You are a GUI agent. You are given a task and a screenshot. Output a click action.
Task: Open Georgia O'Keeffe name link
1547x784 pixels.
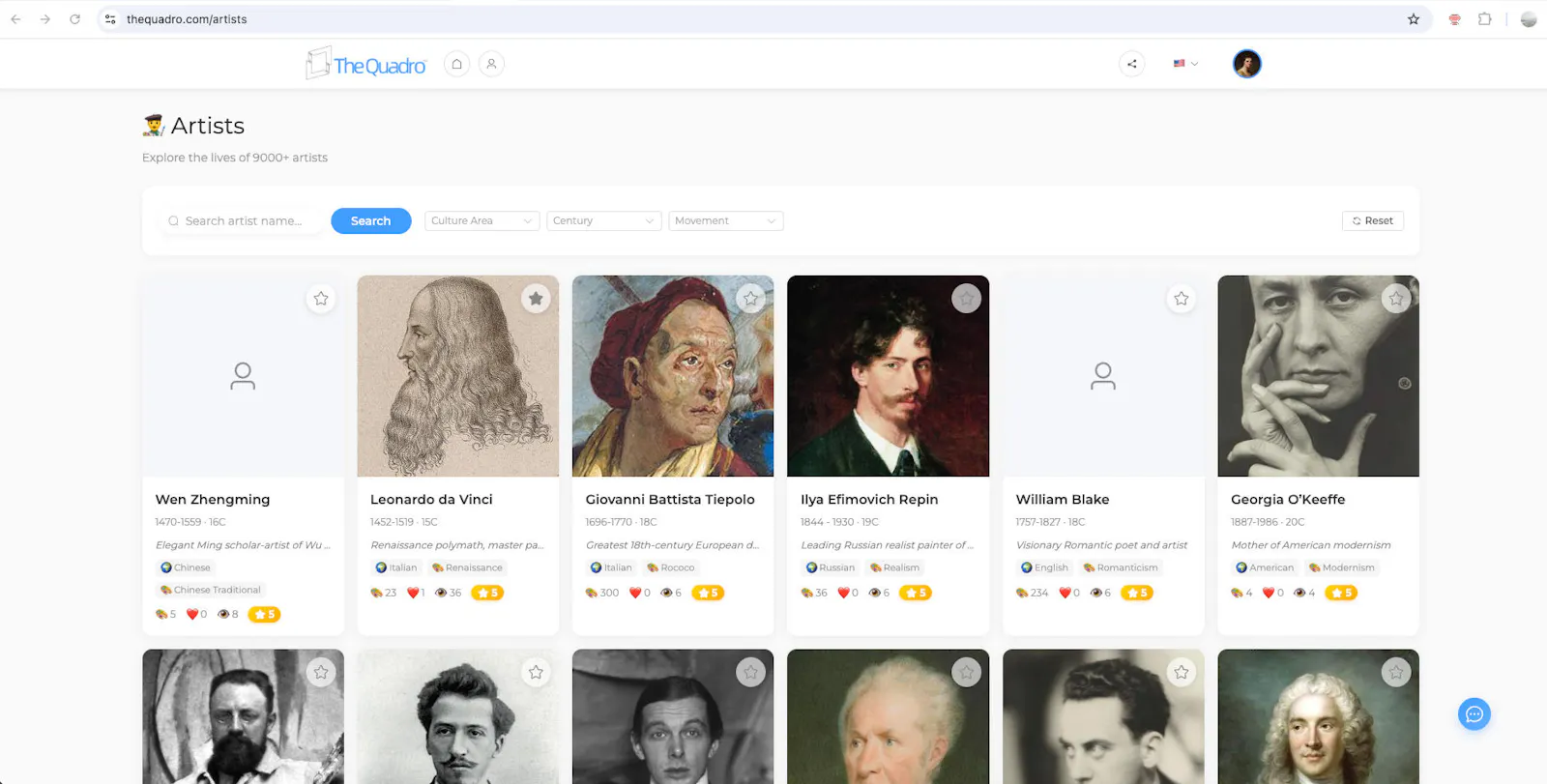pyautogui.click(x=1288, y=500)
